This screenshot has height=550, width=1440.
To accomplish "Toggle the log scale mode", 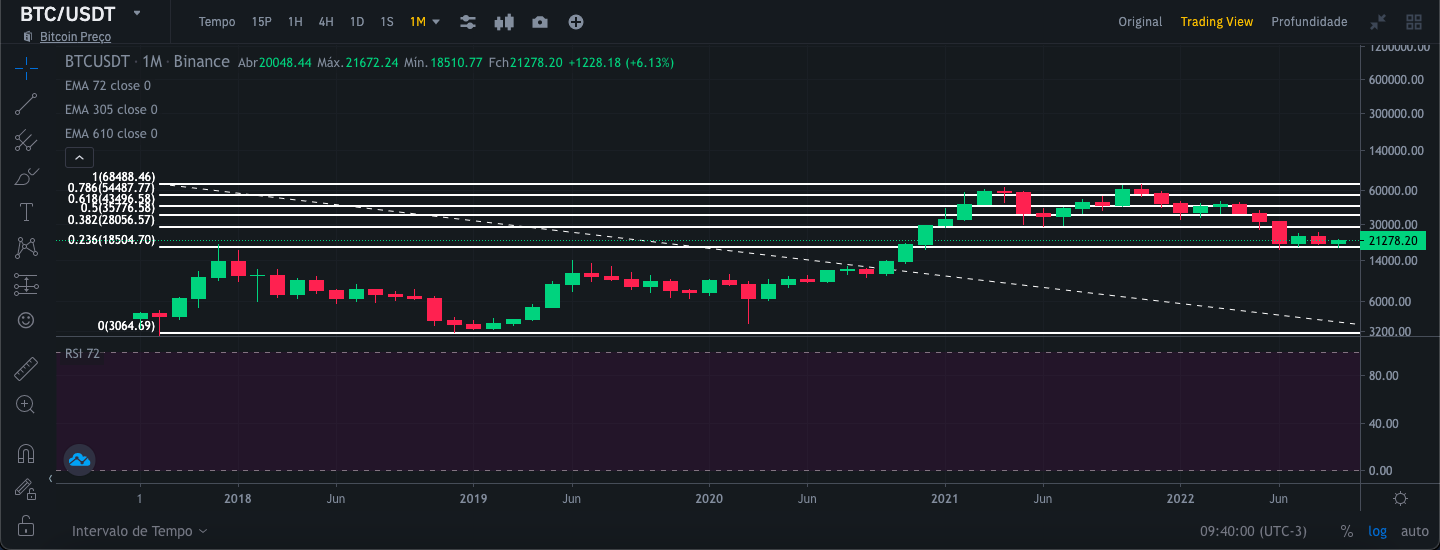I will (x=1377, y=531).
